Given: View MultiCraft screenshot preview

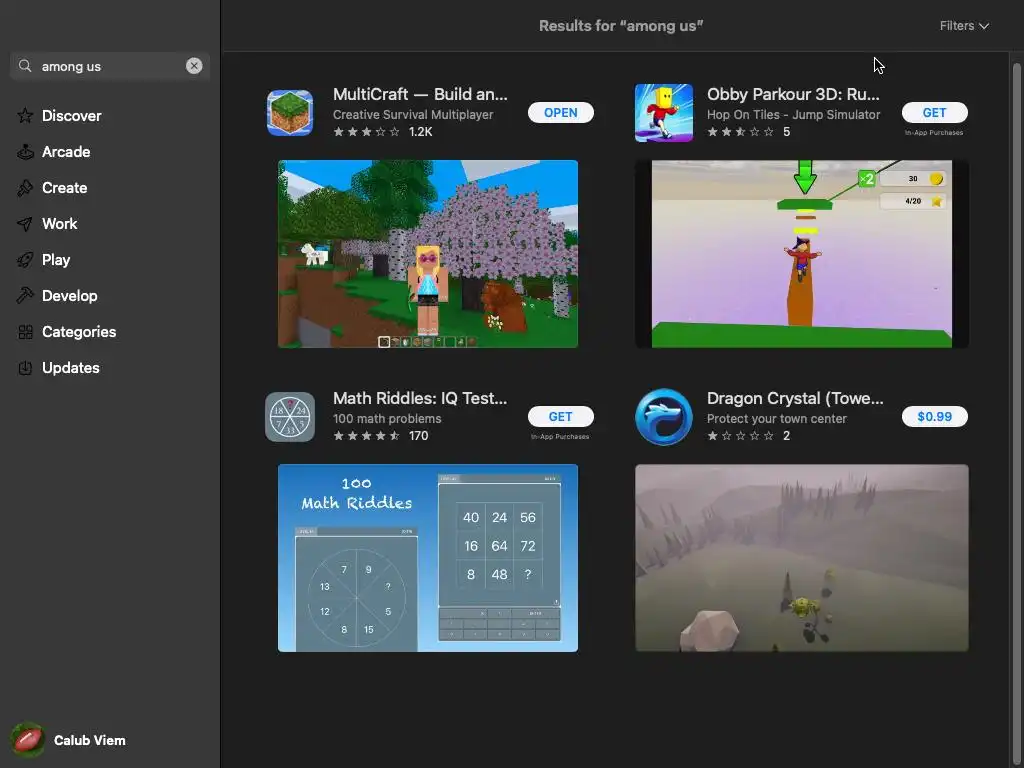Looking at the screenshot, I should click(428, 254).
